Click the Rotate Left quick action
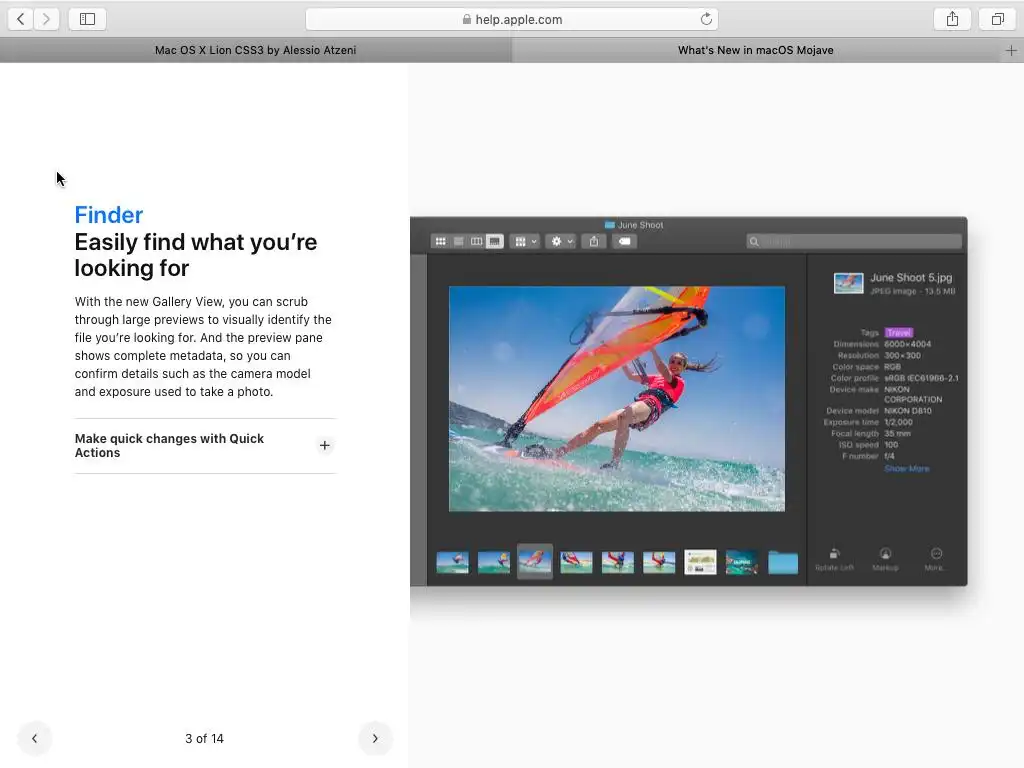This screenshot has height=768, width=1024. (x=834, y=559)
